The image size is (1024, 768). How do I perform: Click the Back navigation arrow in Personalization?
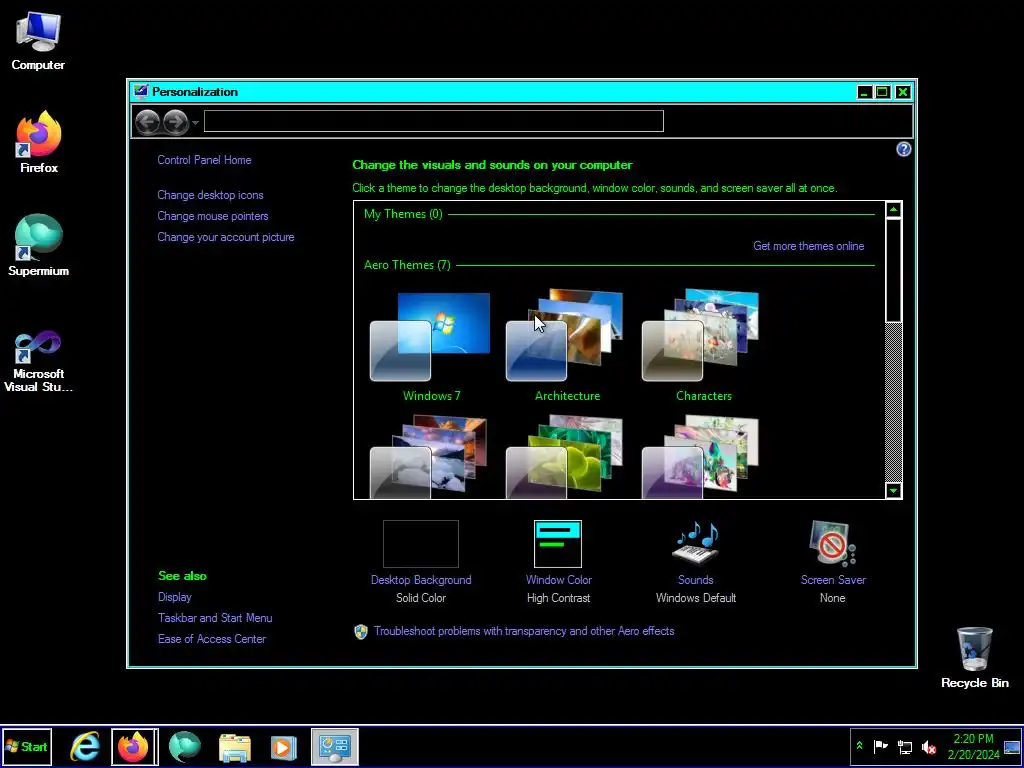147,122
